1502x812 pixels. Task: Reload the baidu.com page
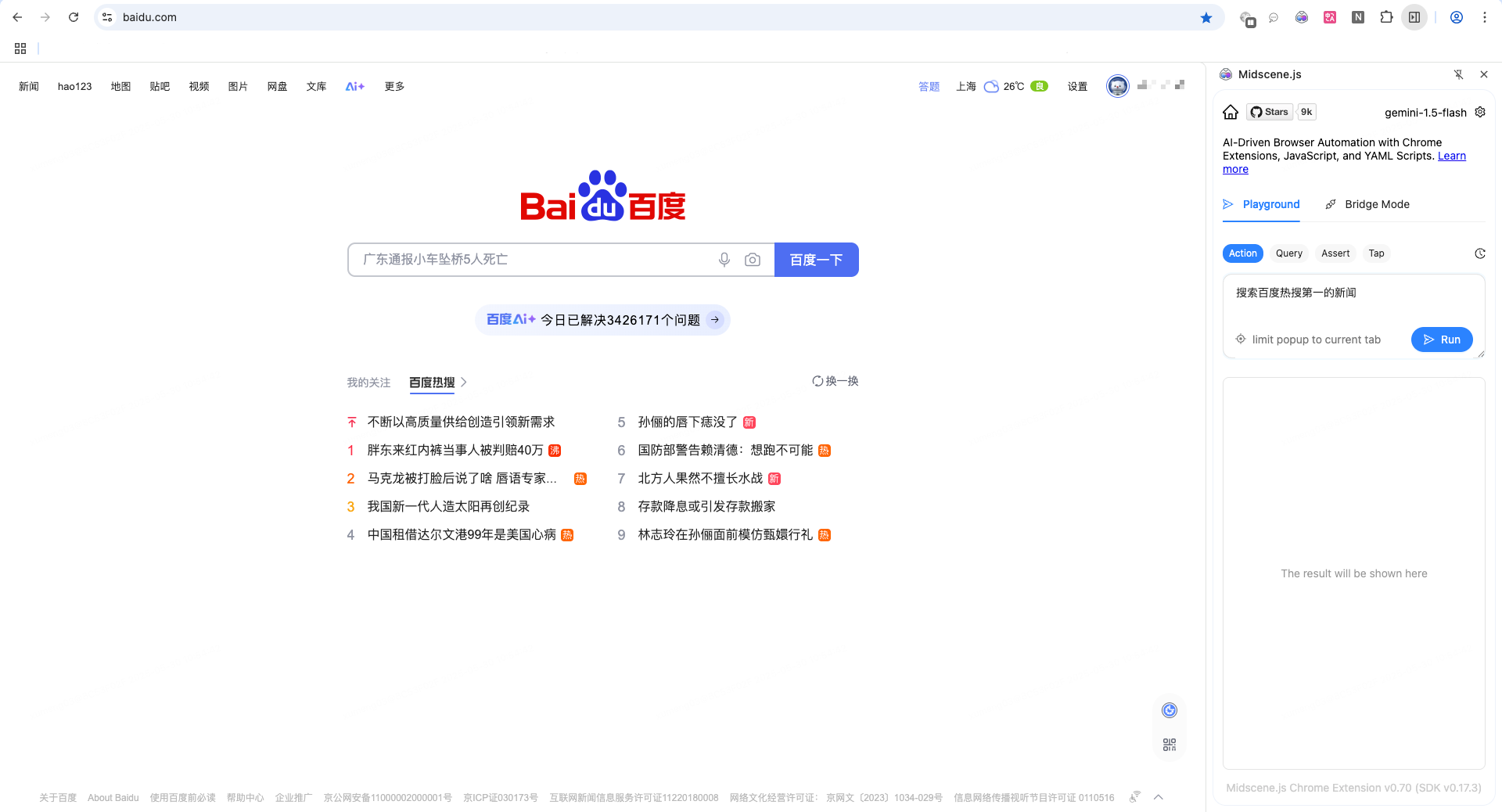(x=74, y=17)
